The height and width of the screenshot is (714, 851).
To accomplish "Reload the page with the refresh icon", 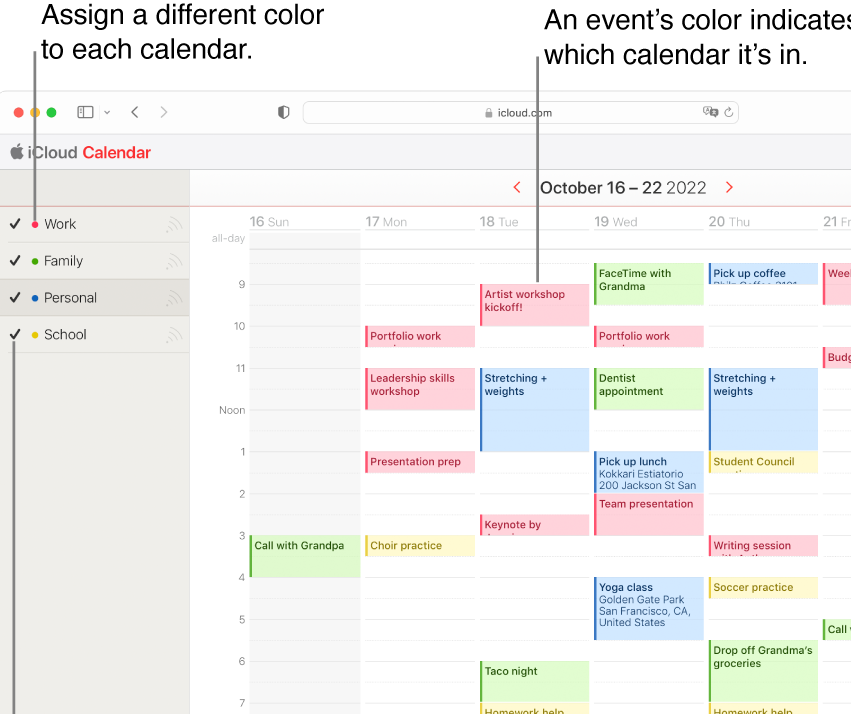I will pyautogui.click(x=729, y=113).
